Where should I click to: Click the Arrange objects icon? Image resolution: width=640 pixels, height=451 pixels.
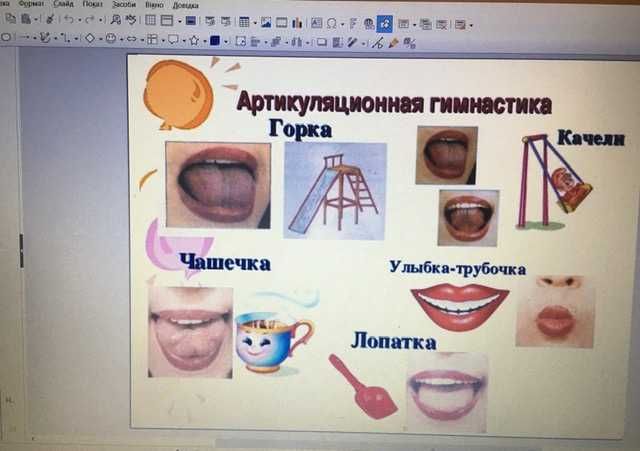(x=276, y=42)
